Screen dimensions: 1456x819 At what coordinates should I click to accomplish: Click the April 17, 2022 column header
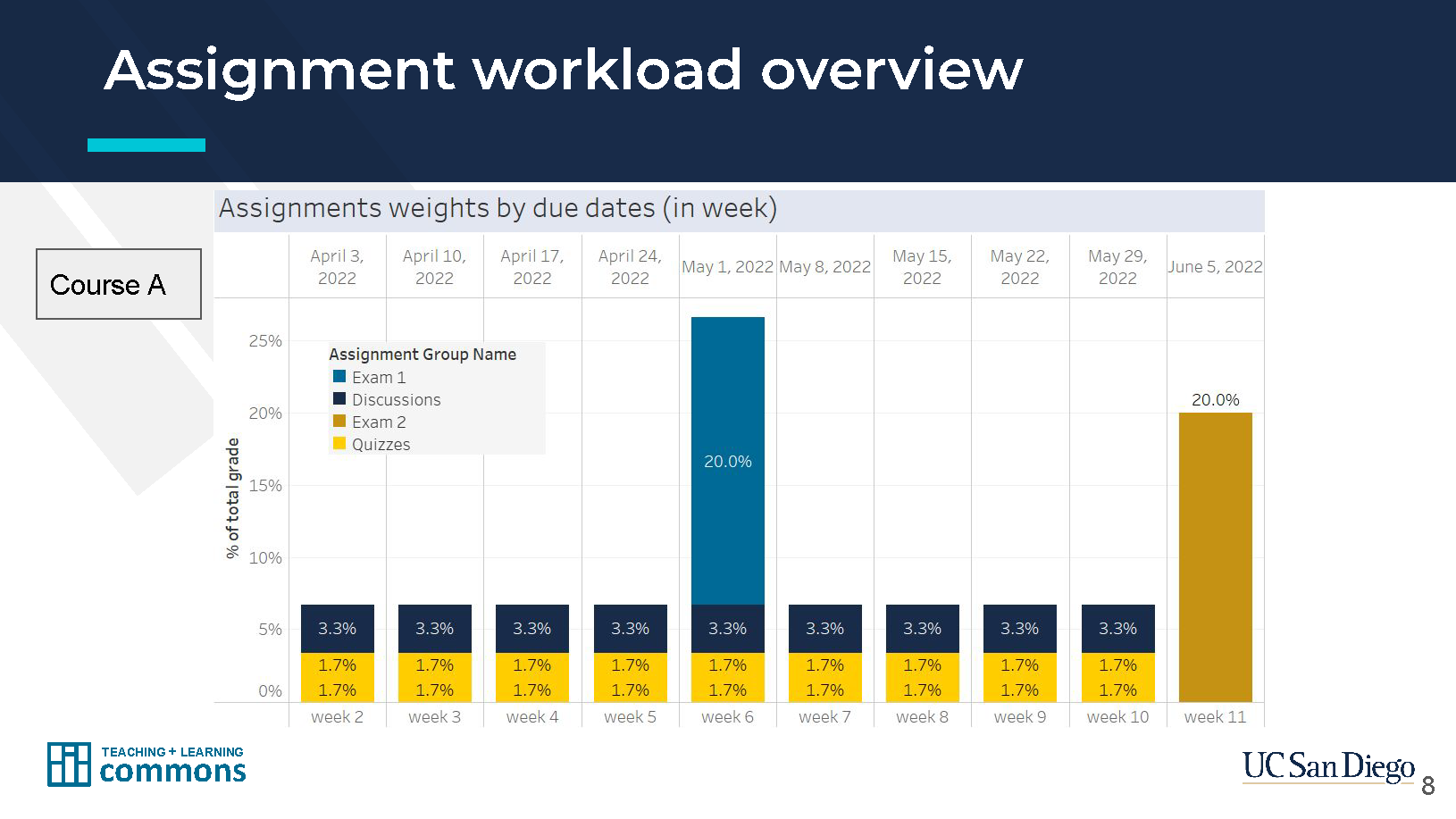(532, 267)
